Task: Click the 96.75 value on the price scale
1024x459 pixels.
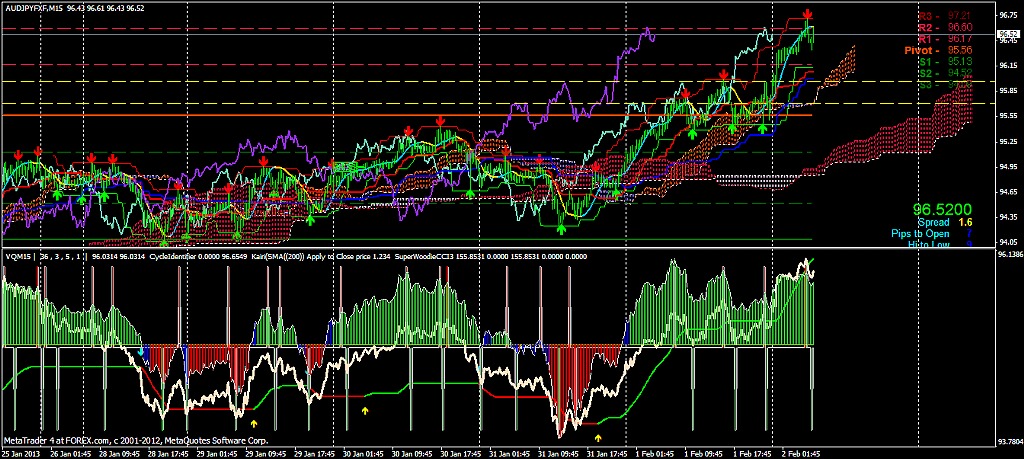Action: click(1009, 16)
